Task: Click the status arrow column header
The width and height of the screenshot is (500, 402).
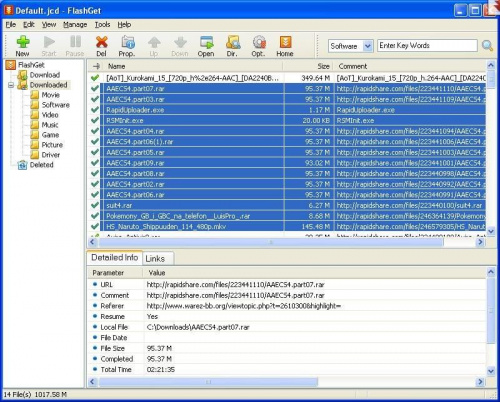Action: [x=96, y=66]
